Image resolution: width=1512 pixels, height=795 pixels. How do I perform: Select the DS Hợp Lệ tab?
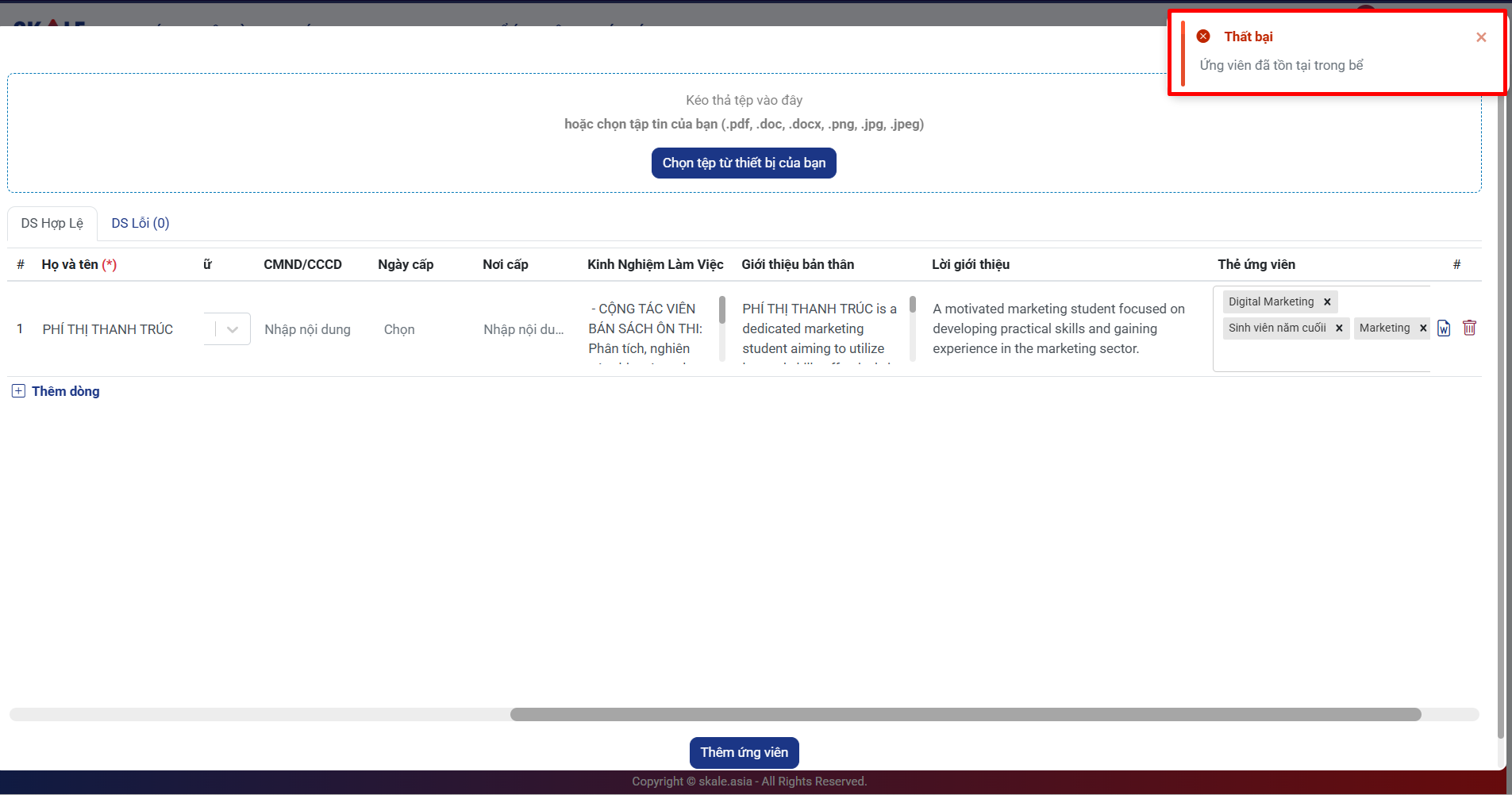point(52,224)
